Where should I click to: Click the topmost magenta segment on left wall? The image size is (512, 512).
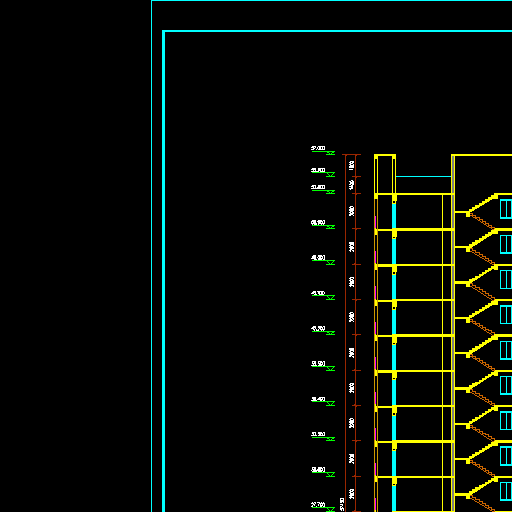coord(375,222)
